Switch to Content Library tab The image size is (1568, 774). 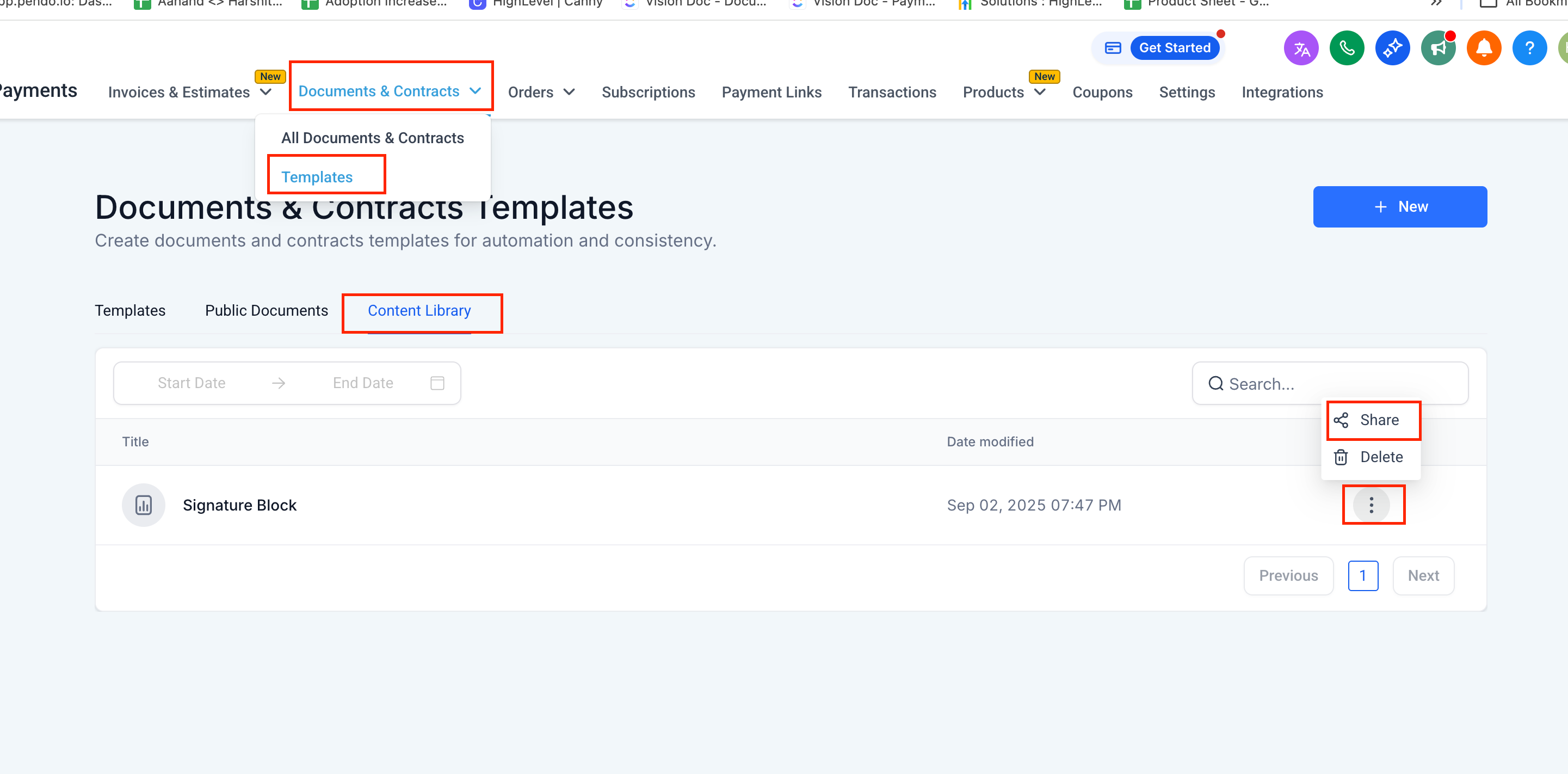click(419, 311)
